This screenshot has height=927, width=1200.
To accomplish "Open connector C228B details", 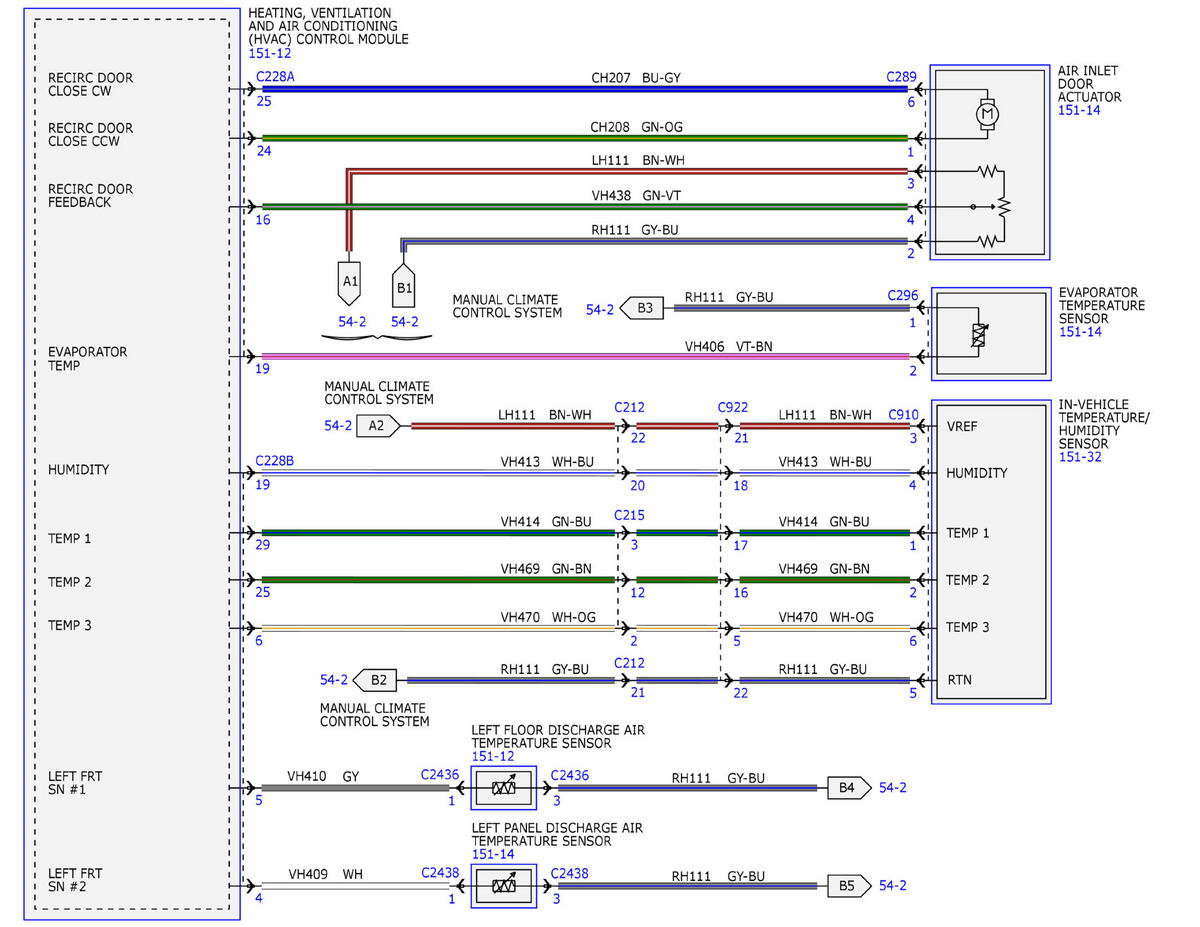I will click(x=276, y=460).
